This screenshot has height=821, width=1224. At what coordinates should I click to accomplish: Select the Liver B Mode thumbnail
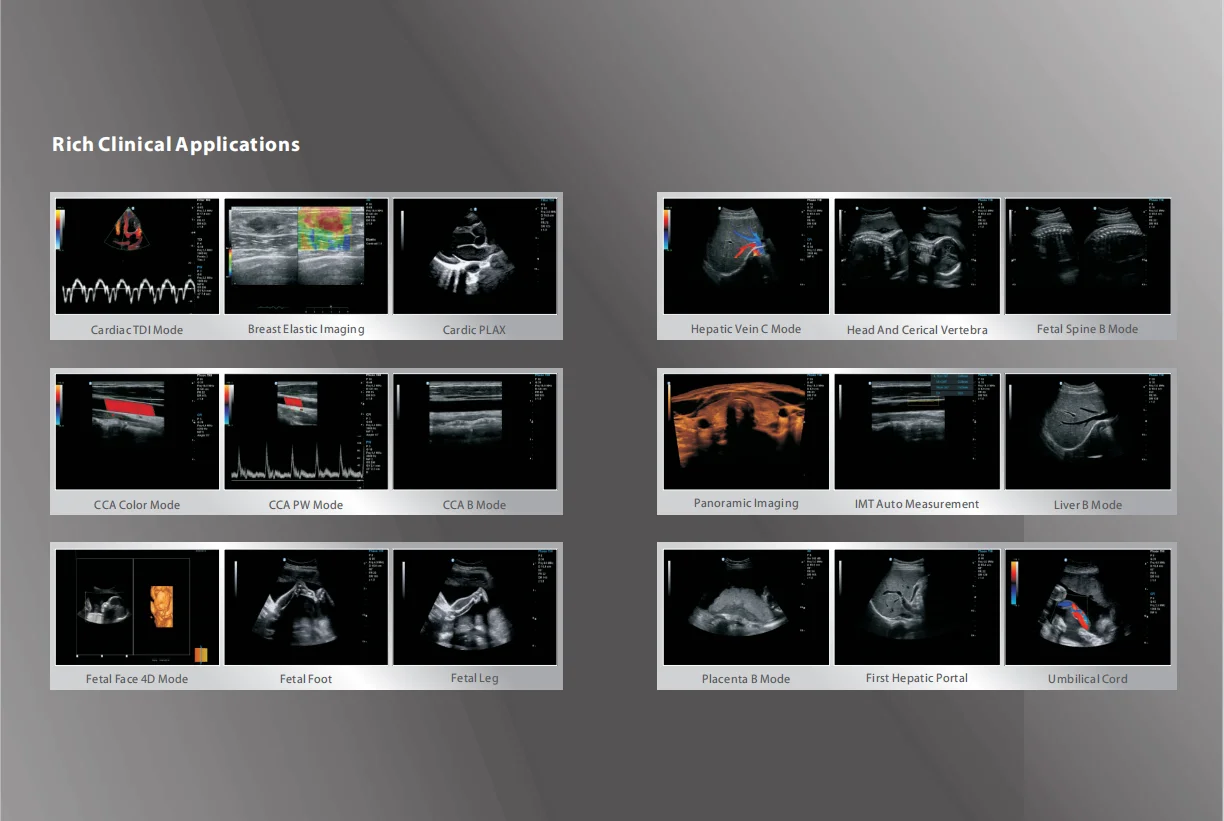click(x=1088, y=432)
